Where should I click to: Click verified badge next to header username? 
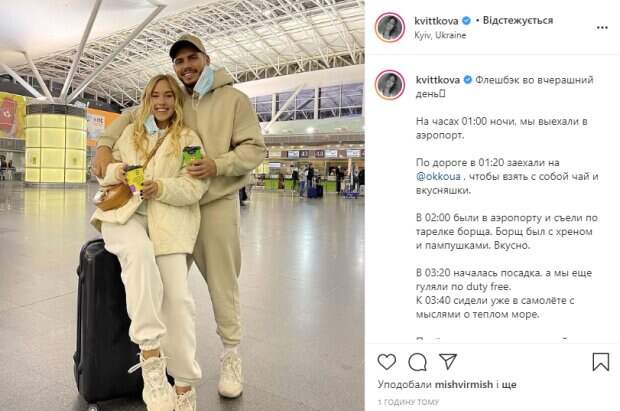point(466,21)
